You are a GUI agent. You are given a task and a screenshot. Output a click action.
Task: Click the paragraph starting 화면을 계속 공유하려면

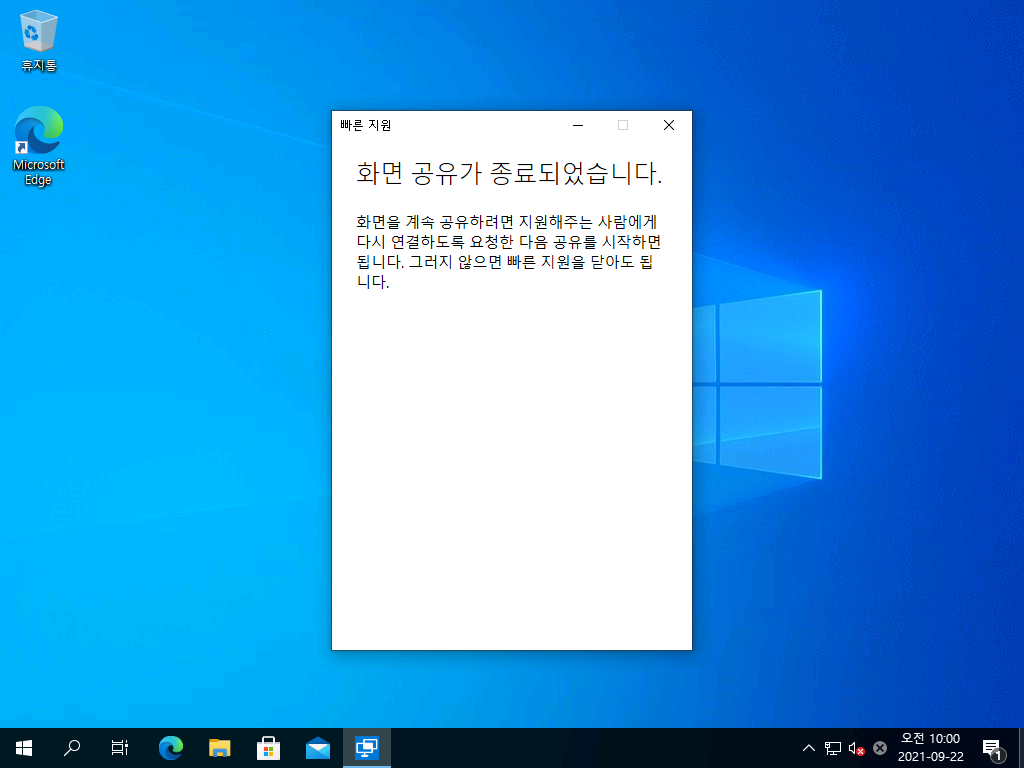pyautogui.click(x=509, y=252)
